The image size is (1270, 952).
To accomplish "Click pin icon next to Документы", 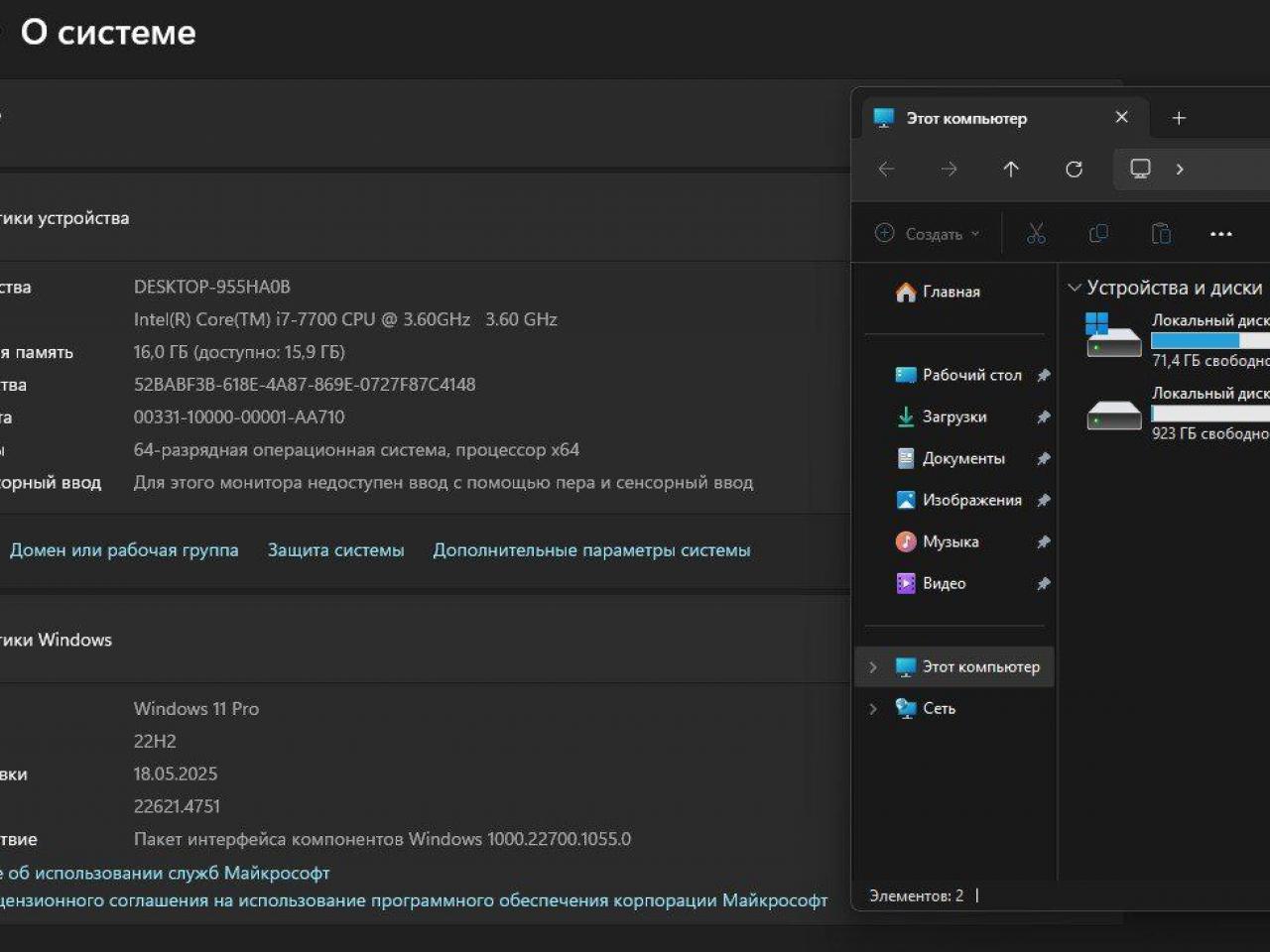I will [1043, 458].
